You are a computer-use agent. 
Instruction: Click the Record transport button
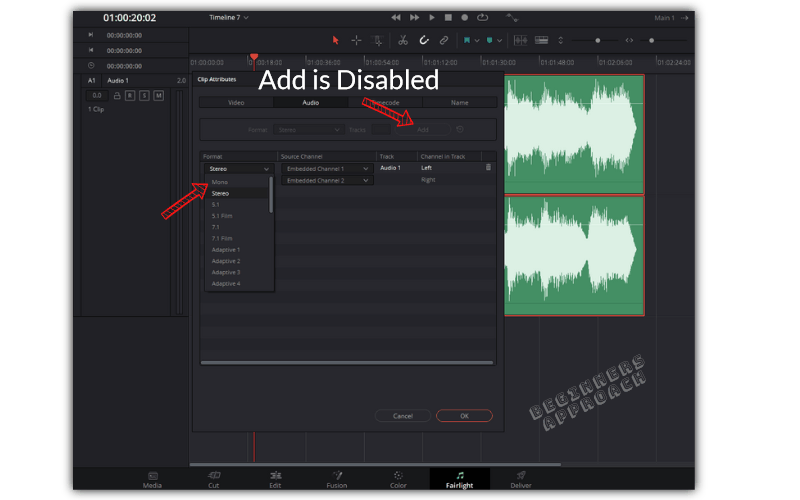point(464,17)
